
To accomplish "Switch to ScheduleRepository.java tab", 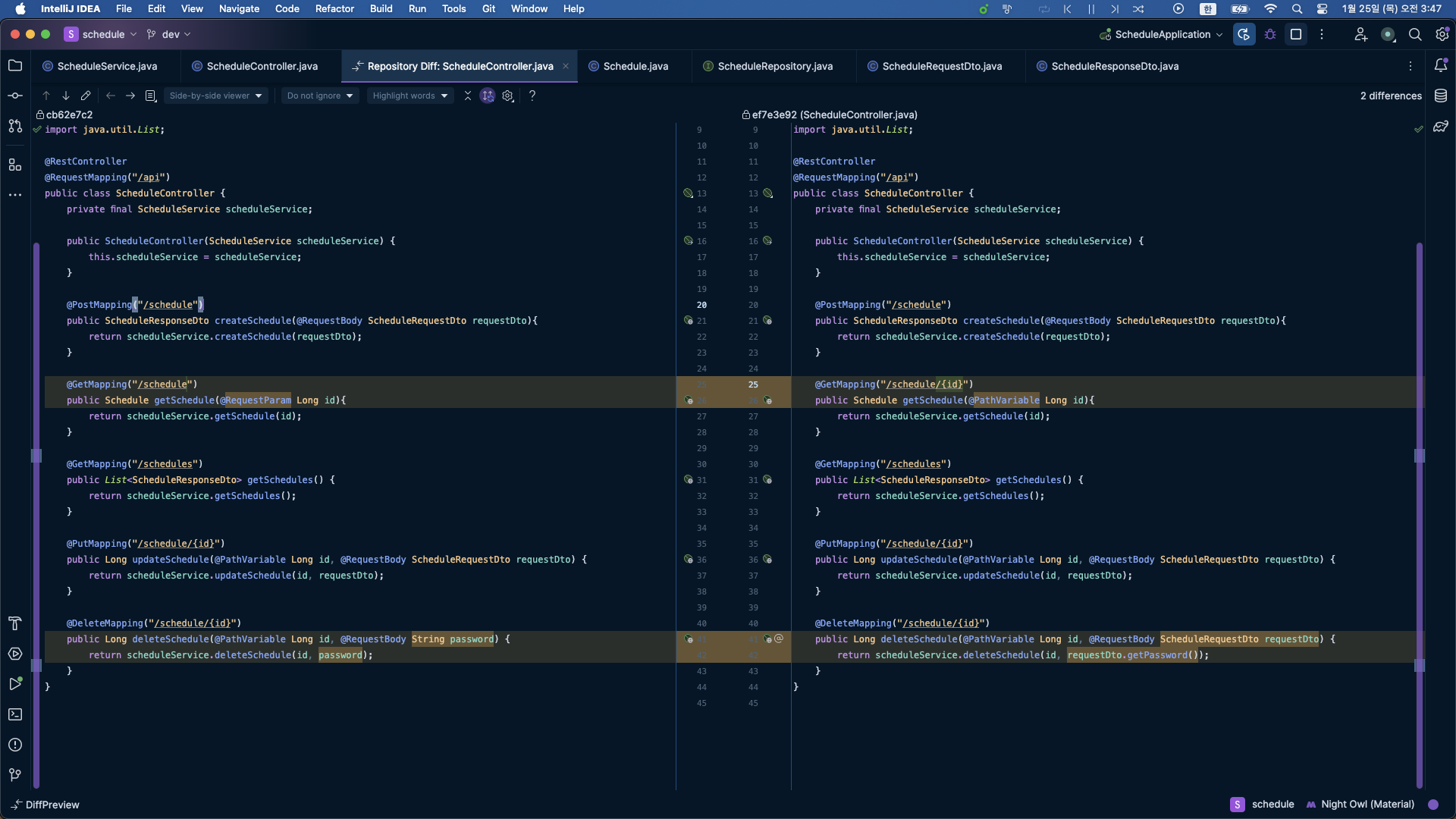I will 774,66.
